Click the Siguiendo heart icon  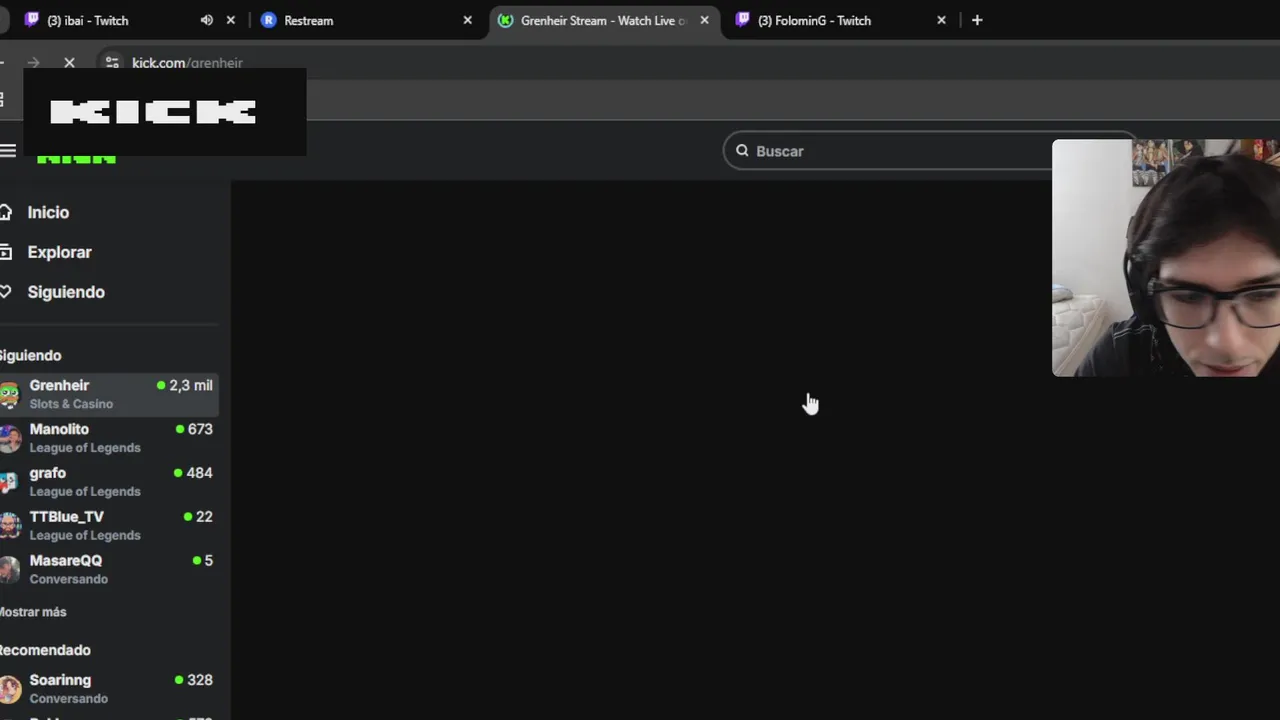6,292
